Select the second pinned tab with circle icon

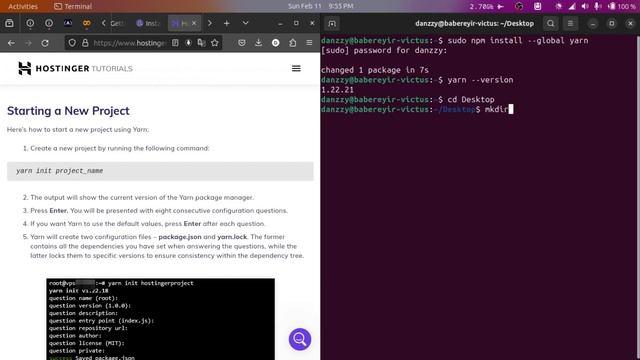(49, 23)
